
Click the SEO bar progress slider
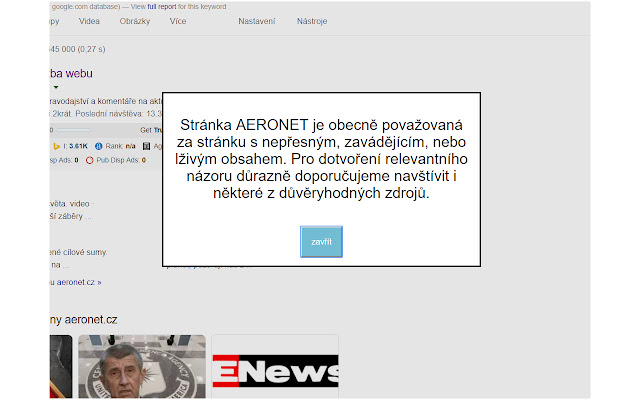(73, 130)
